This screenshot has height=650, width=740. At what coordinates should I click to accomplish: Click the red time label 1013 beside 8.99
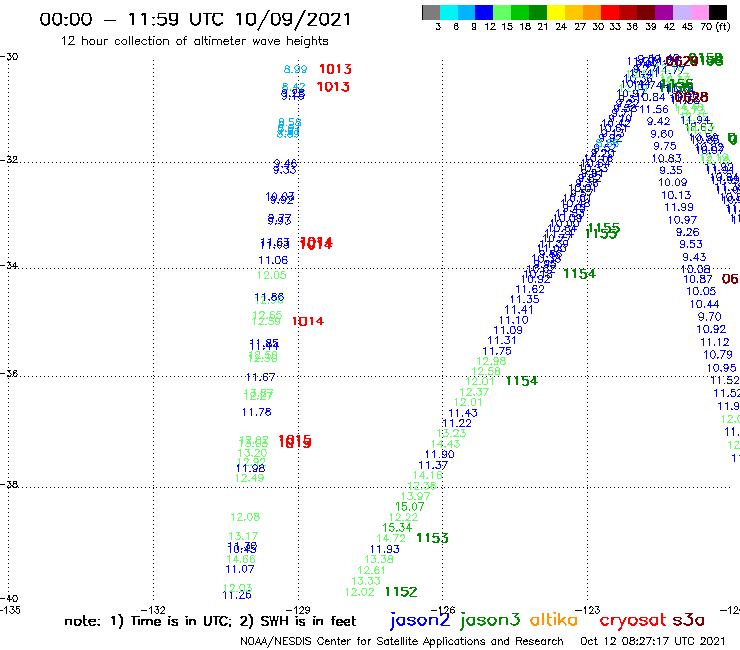[335, 69]
